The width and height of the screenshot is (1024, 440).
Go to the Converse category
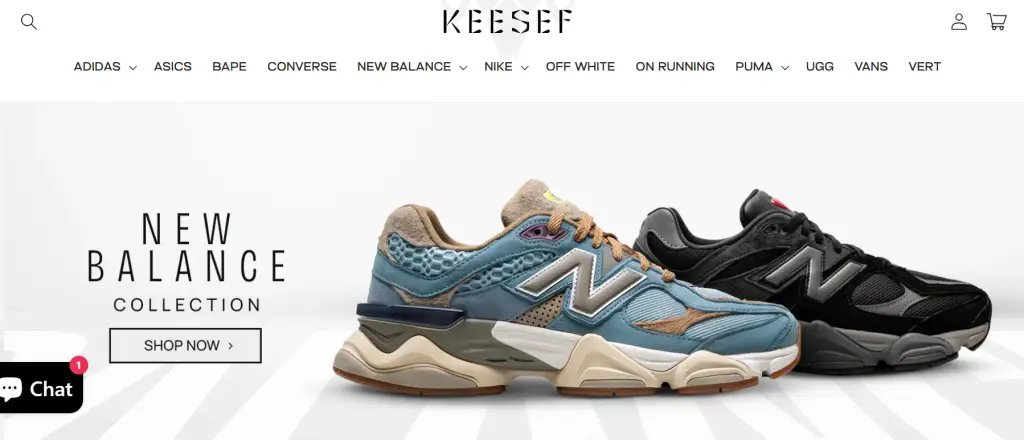click(x=302, y=67)
